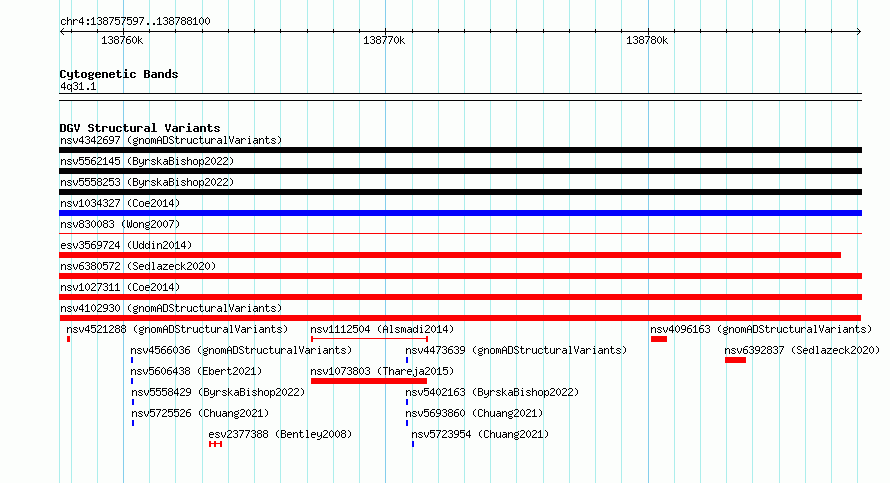This screenshot has height=483, width=890.
Task: Open the nsv5606438 Ebert2021 label
Action: [196, 371]
